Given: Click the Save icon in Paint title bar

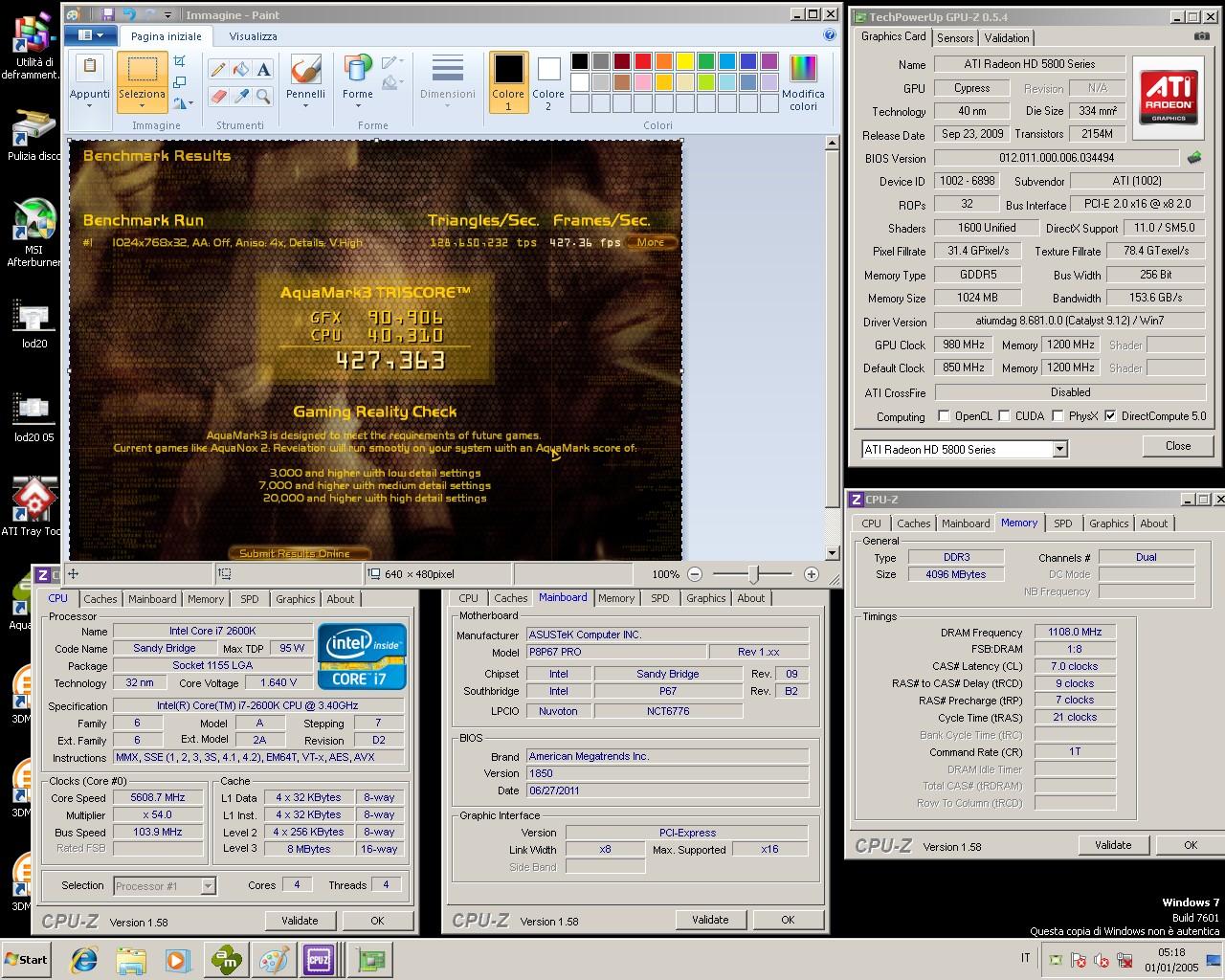Looking at the screenshot, I should point(108,14).
